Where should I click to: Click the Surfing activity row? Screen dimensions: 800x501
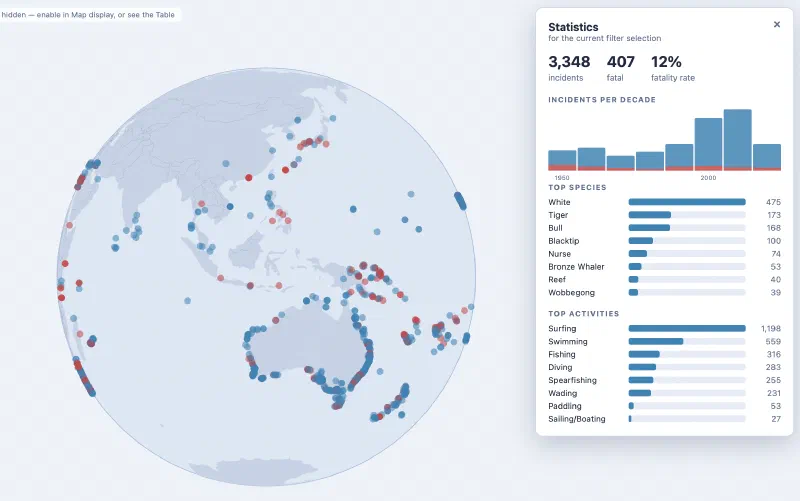pos(664,329)
